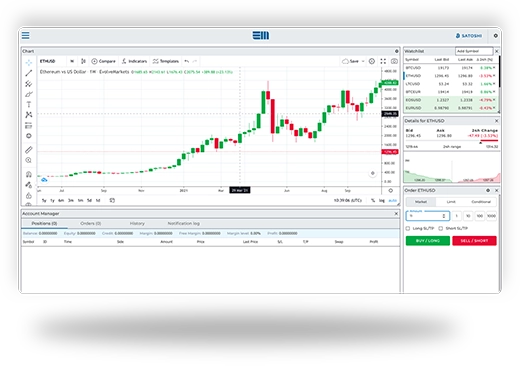This screenshot has height=371, width=520.
Task: Set chart range to 3m
Action: [71, 201]
